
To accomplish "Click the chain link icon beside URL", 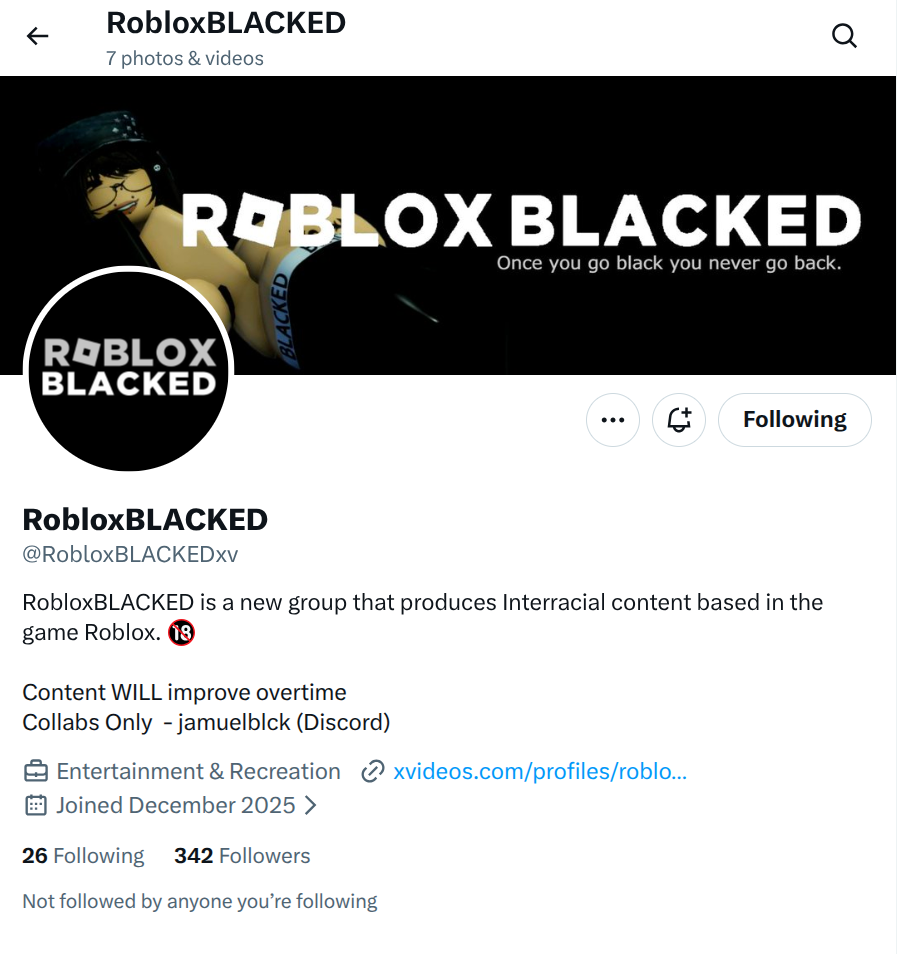I will 372,771.
